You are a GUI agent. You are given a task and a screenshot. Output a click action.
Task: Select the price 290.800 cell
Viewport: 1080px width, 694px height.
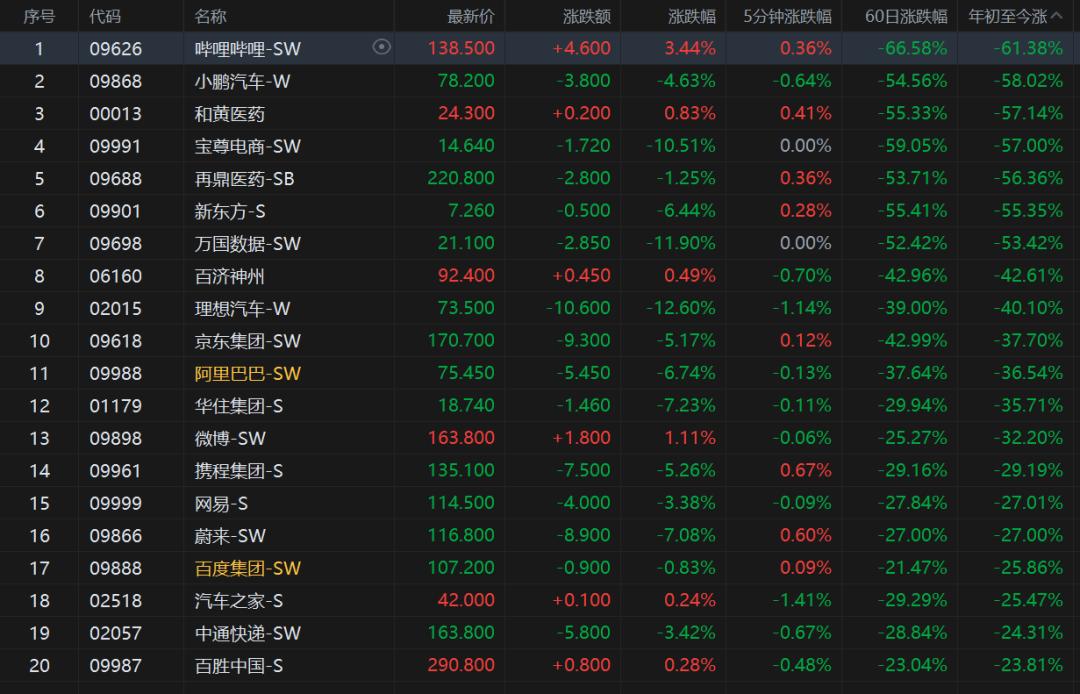461,666
